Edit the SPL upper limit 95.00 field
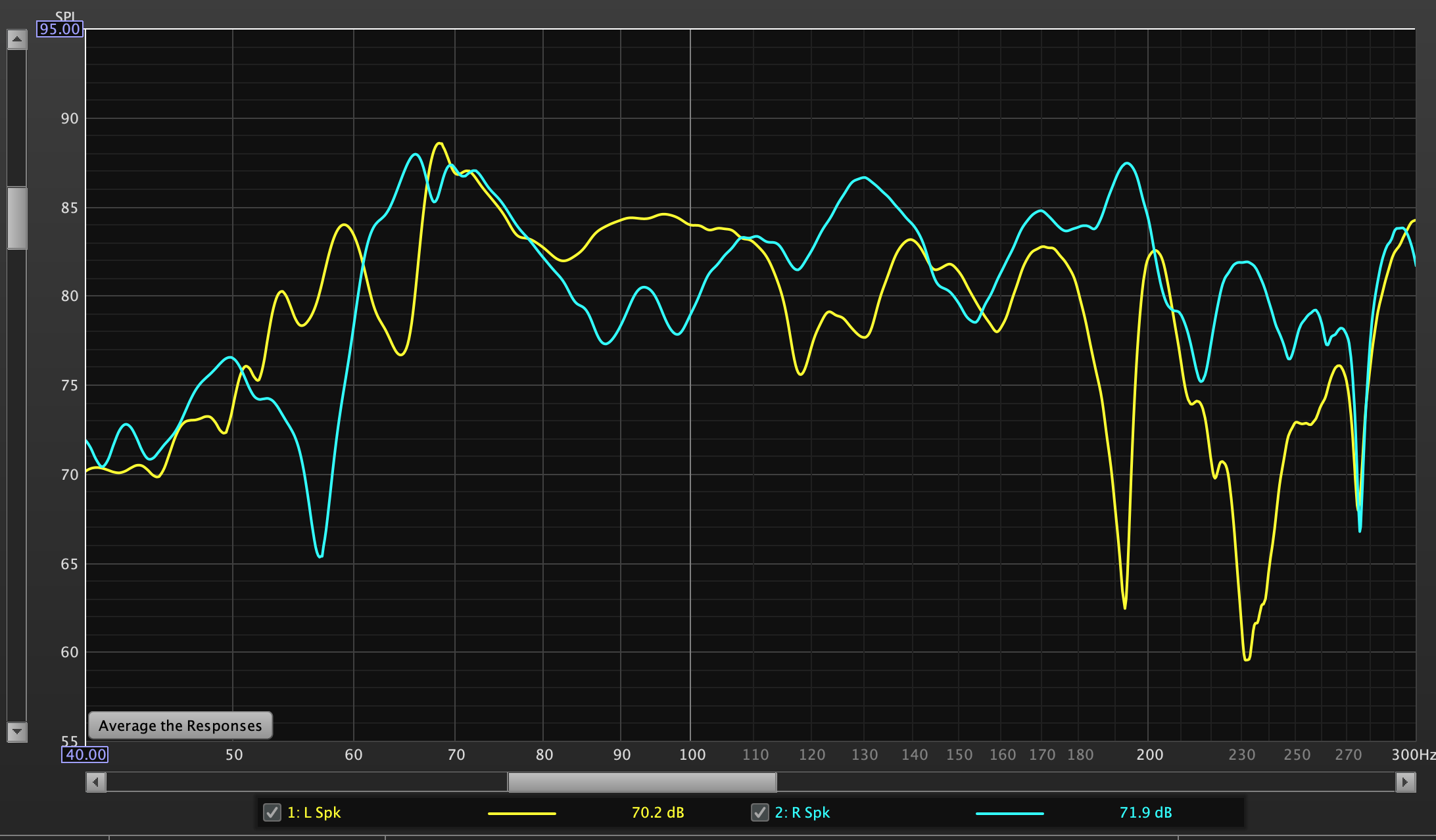The image size is (1436, 840). 60,29
